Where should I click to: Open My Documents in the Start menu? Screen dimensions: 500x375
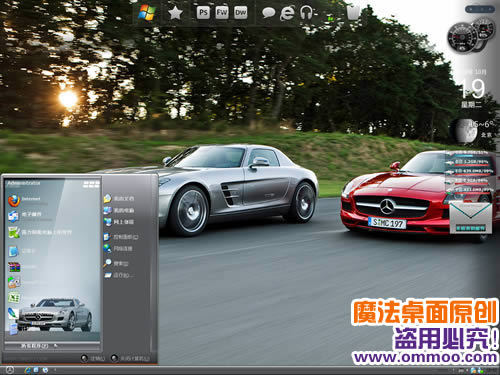(119, 199)
